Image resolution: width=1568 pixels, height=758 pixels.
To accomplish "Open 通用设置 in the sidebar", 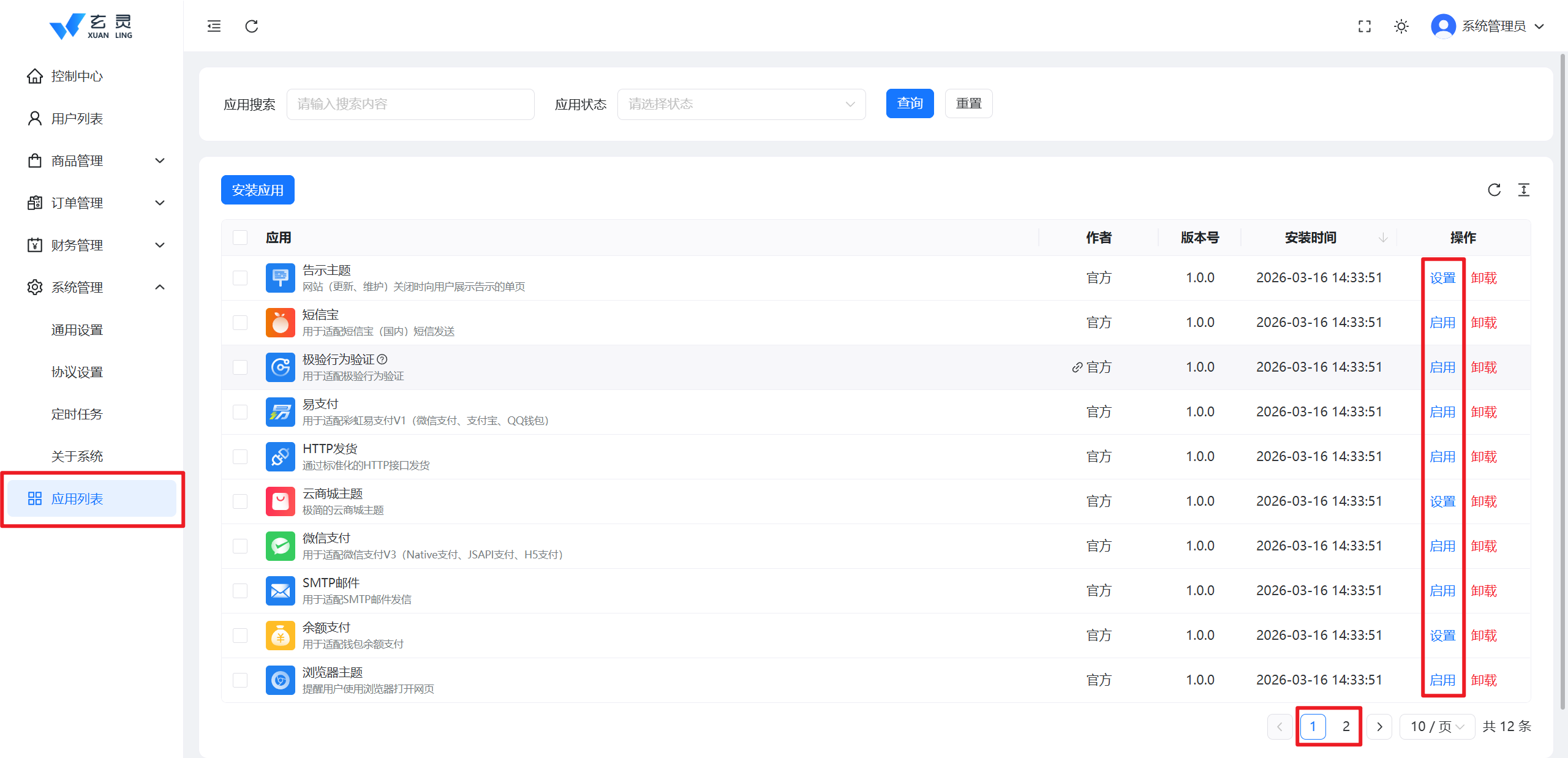I will 77,330.
